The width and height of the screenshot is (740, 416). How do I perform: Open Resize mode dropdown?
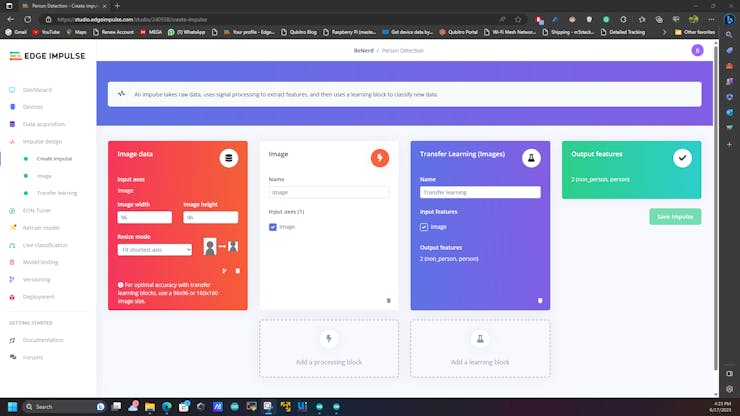tap(154, 249)
